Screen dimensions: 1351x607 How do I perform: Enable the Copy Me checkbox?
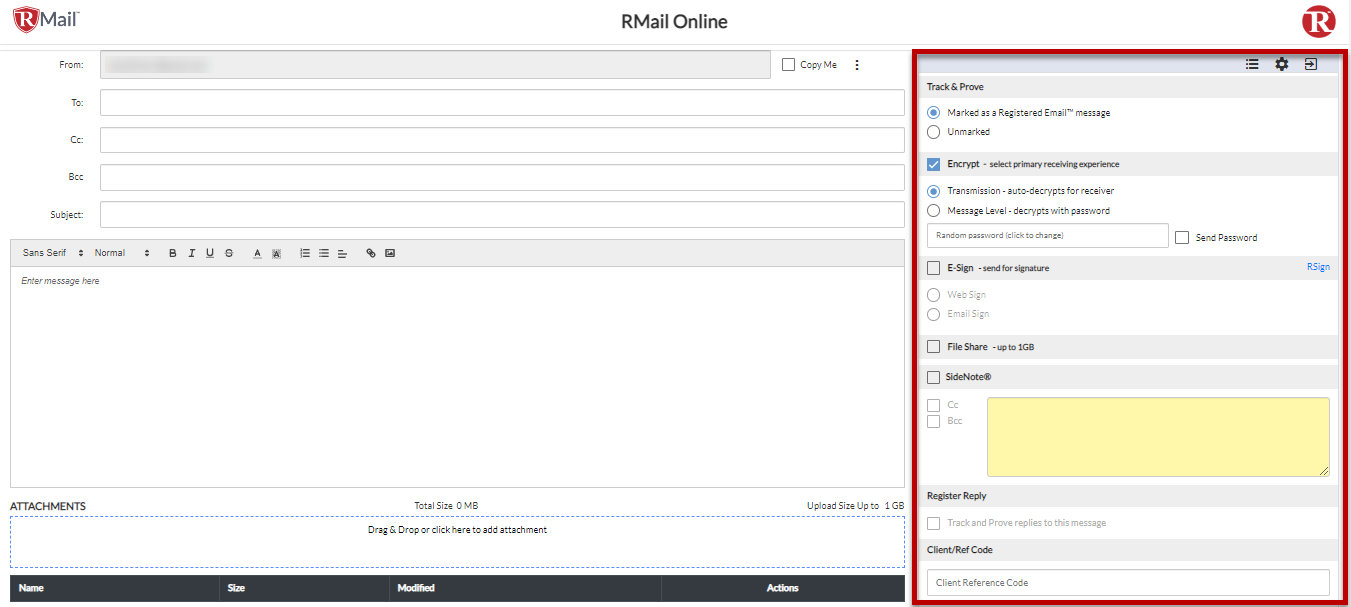pos(786,64)
